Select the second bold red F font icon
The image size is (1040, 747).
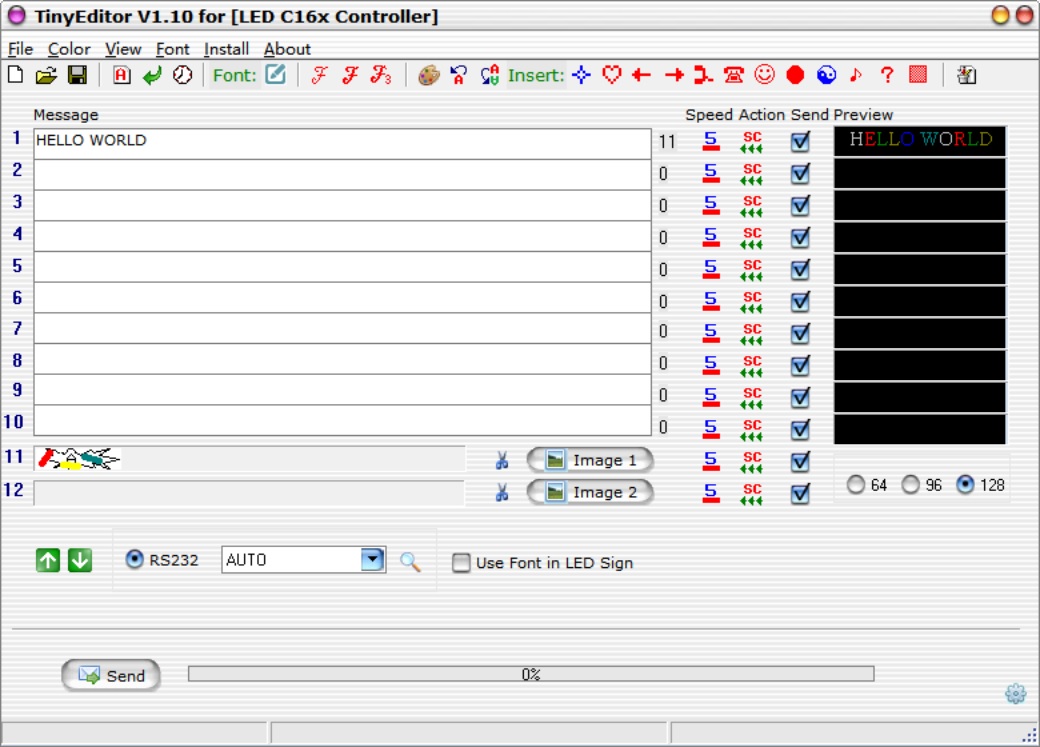pyautogui.click(x=350, y=75)
